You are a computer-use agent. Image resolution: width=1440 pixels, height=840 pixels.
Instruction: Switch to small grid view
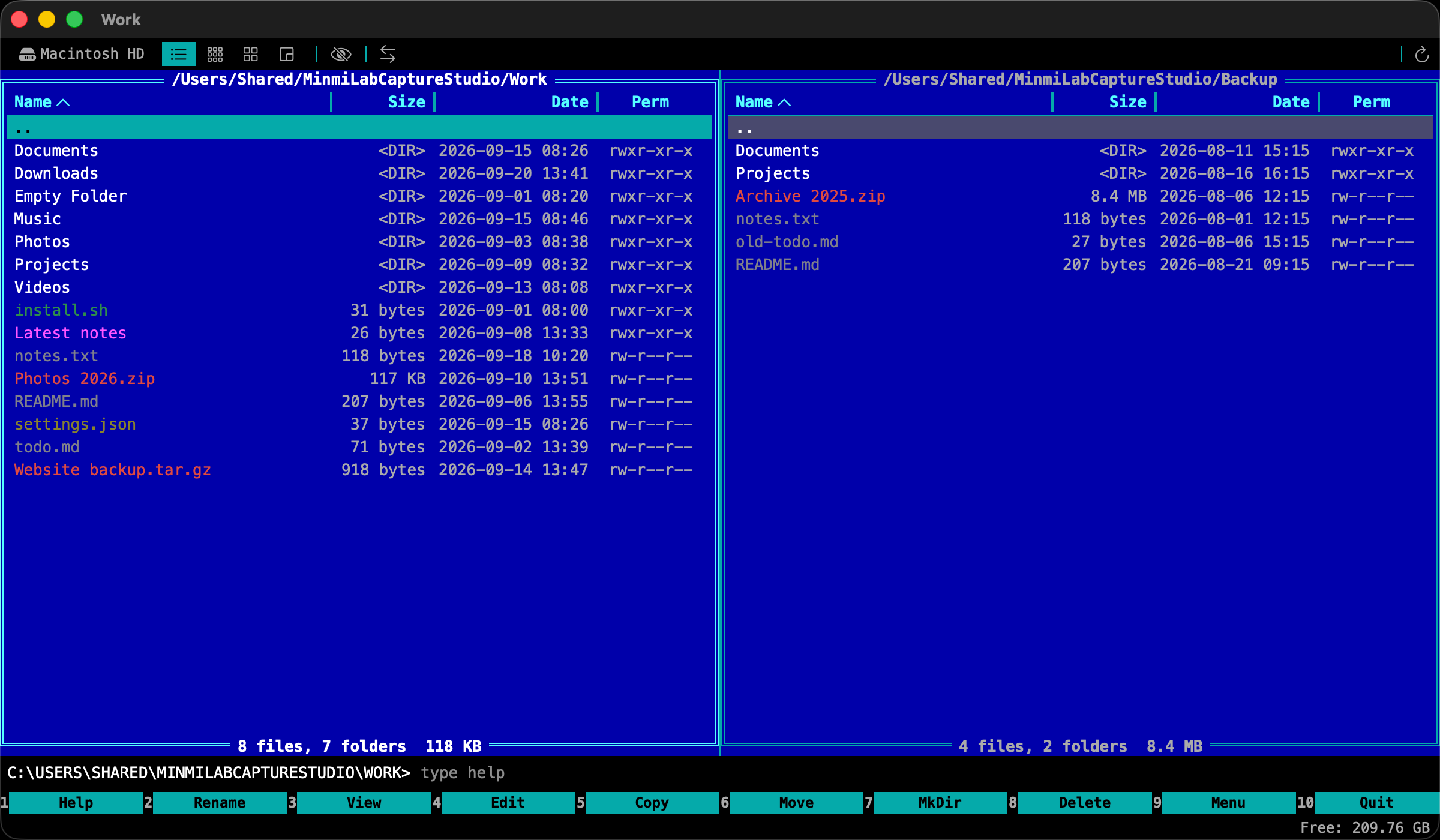[215, 55]
